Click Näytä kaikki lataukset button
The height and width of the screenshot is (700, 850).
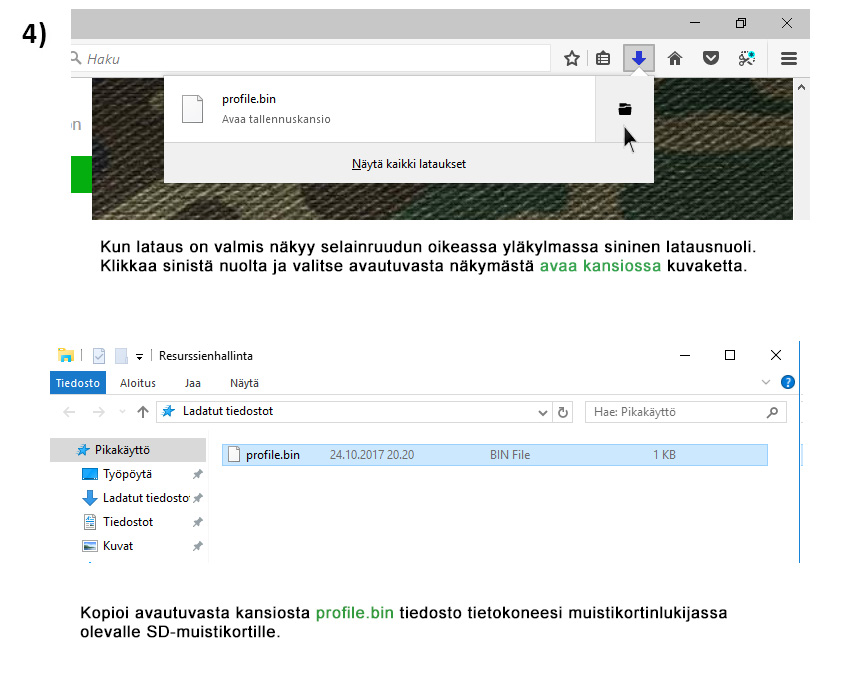(408, 164)
